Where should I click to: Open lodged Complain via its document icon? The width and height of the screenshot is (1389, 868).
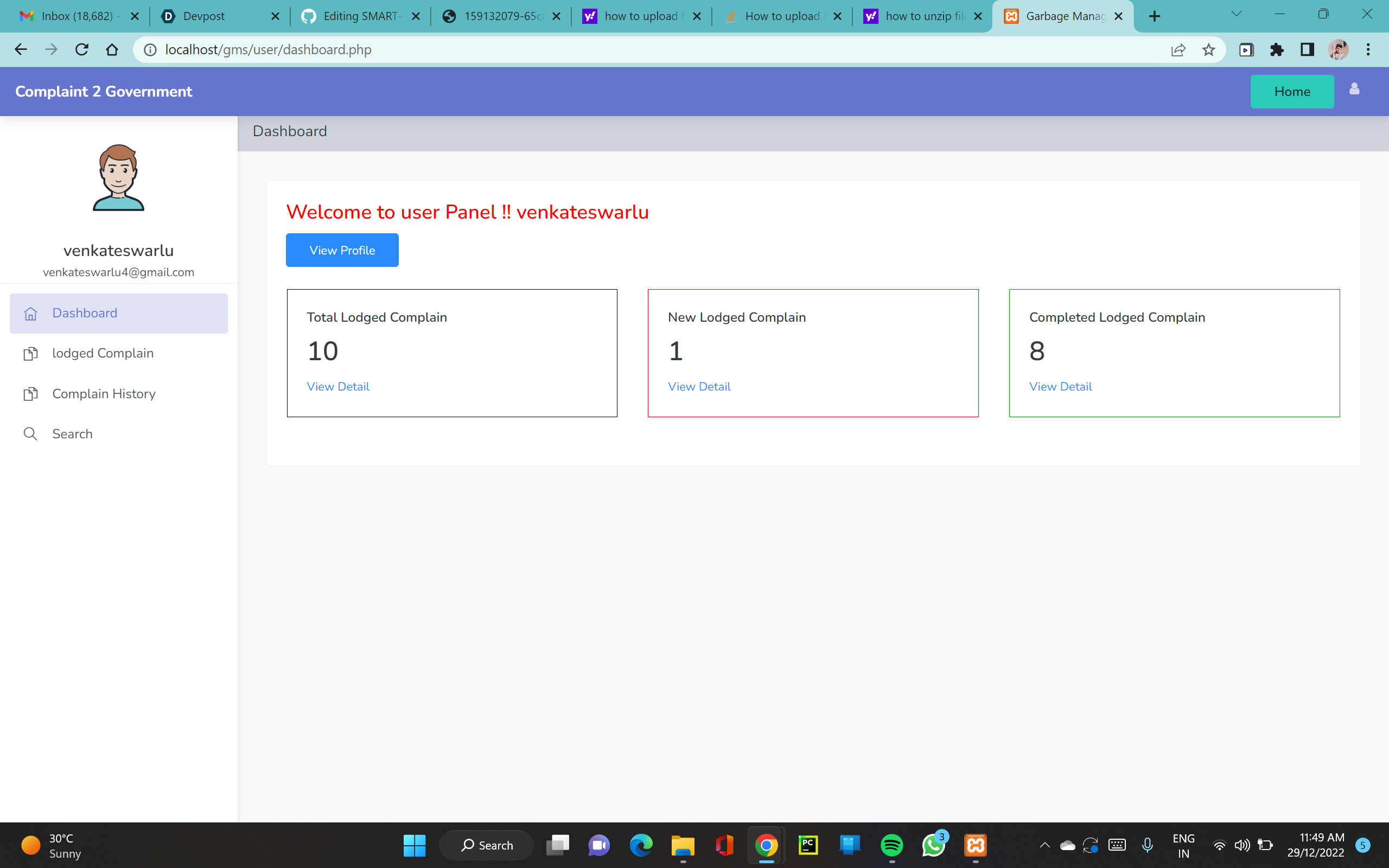tap(30, 354)
